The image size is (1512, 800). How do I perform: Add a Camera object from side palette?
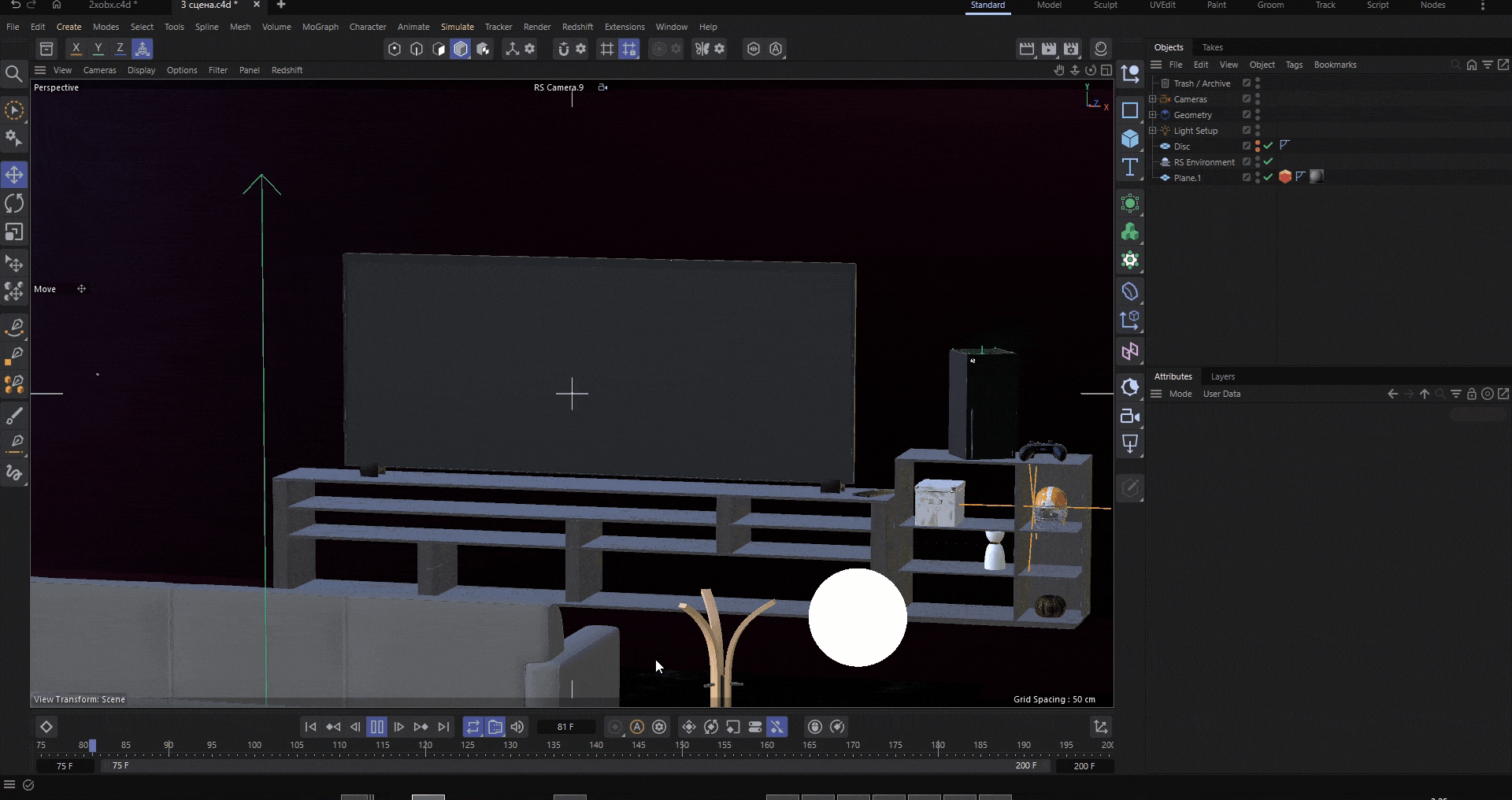tap(1130, 416)
